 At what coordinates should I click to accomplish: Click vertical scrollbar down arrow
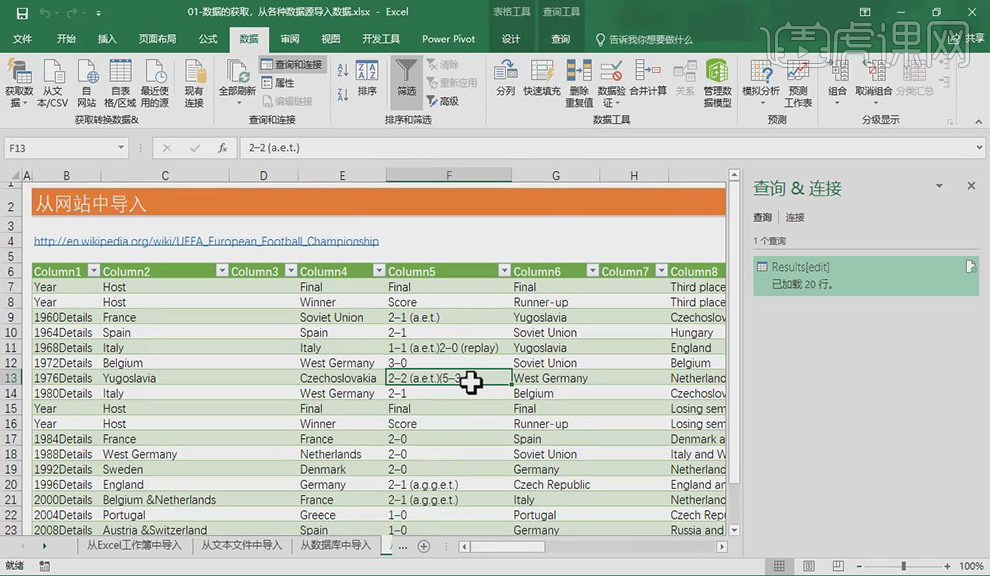pos(734,531)
